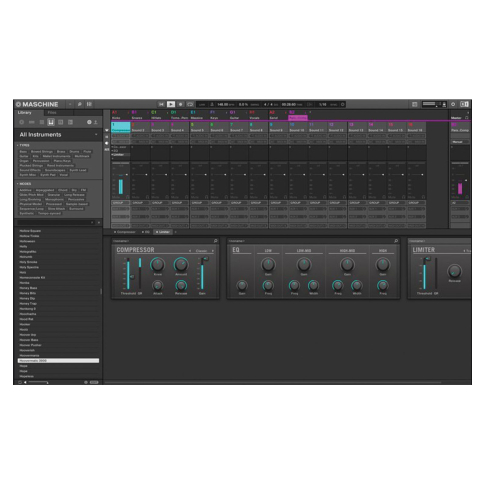Click the Compressor Attack knob
Screen dimensions: 485x485
pos(157,286)
